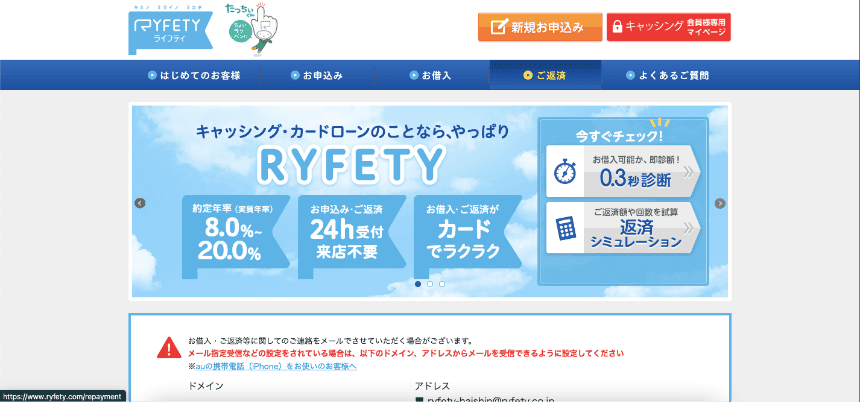Click the 24h受付 来店不要 banner flag
The image size is (860, 402).
(352, 236)
